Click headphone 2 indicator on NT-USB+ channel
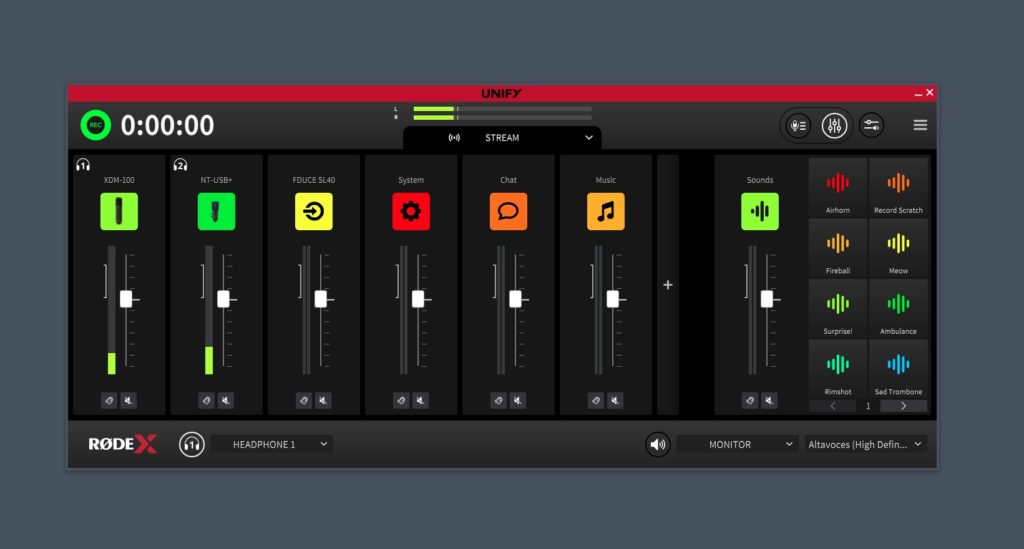 (x=180, y=165)
